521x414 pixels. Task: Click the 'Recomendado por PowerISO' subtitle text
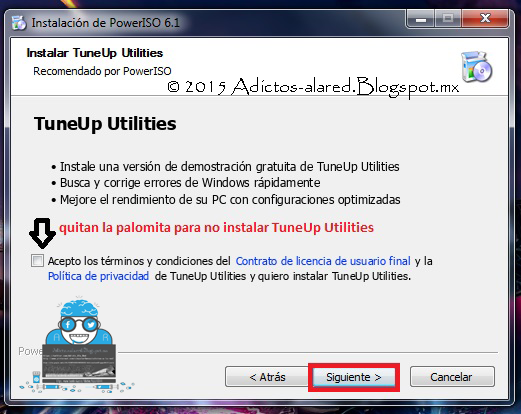[102, 71]
